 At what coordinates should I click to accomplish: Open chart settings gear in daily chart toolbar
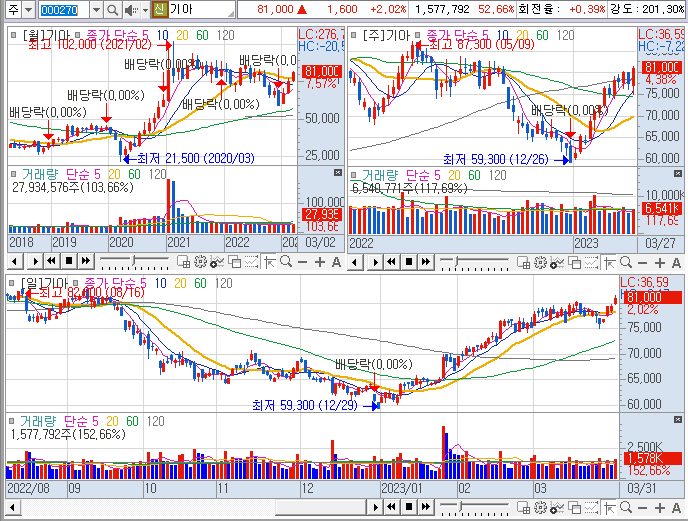(540, 507)
